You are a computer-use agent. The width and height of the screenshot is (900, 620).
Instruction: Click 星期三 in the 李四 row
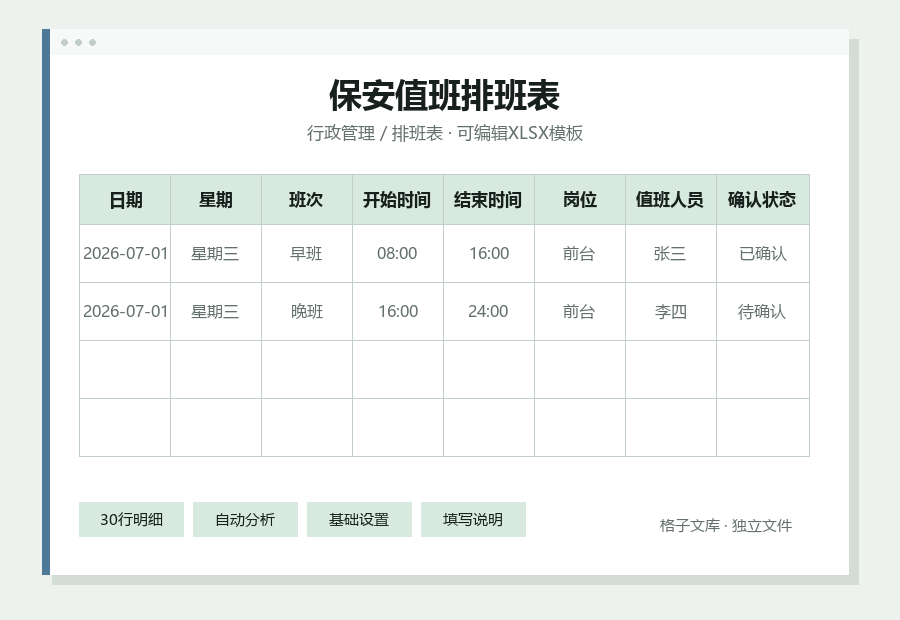coord(216,311)
